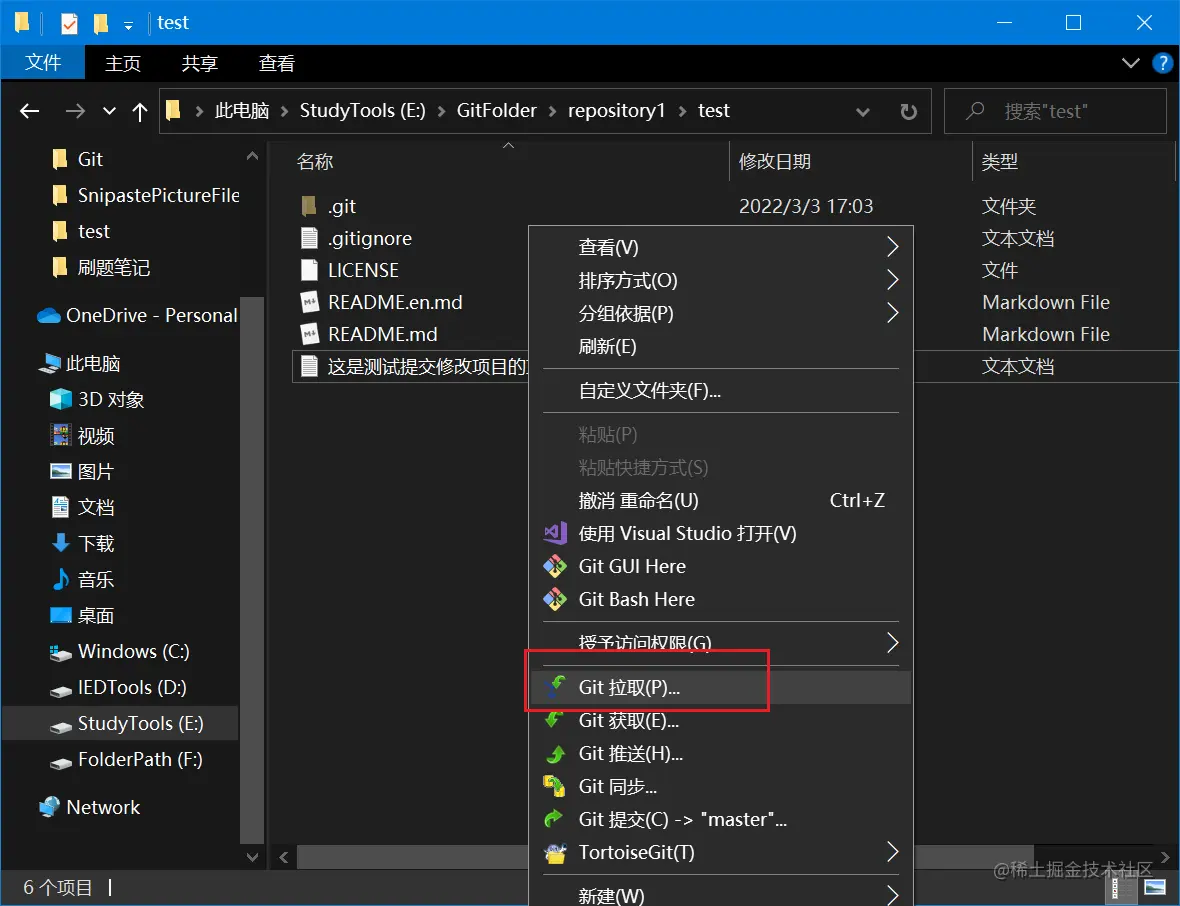Click the Git pull icon in context menu
Screen dimensions: 1180x906
click(555, 687)
